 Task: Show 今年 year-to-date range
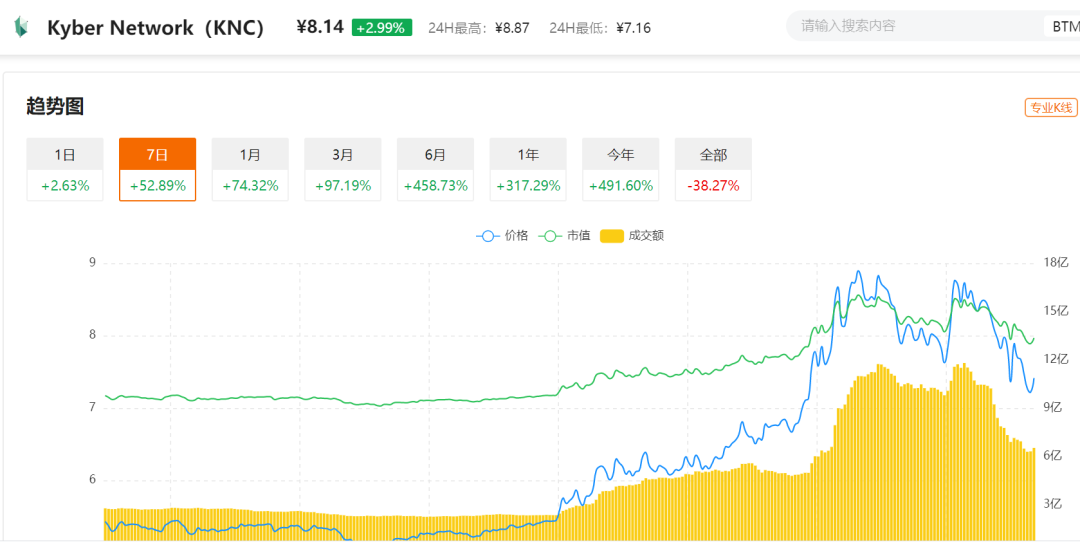(x=621, y=169)
